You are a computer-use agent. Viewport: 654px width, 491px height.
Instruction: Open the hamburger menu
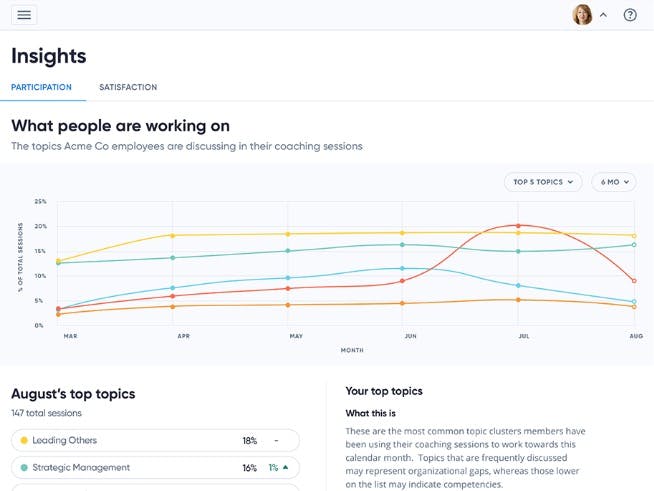[x=24, y=15]
